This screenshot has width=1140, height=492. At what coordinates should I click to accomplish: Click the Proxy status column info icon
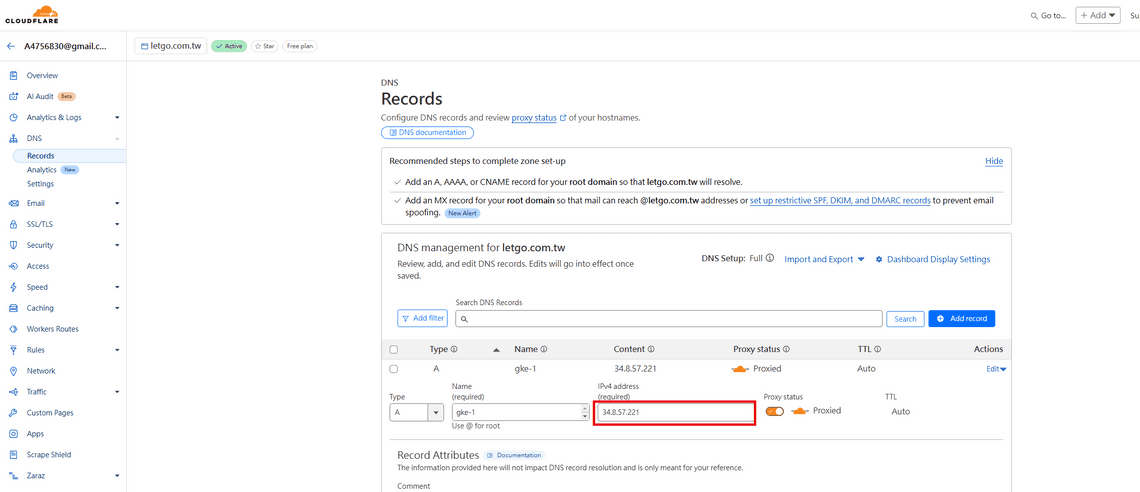click(786, 350)
